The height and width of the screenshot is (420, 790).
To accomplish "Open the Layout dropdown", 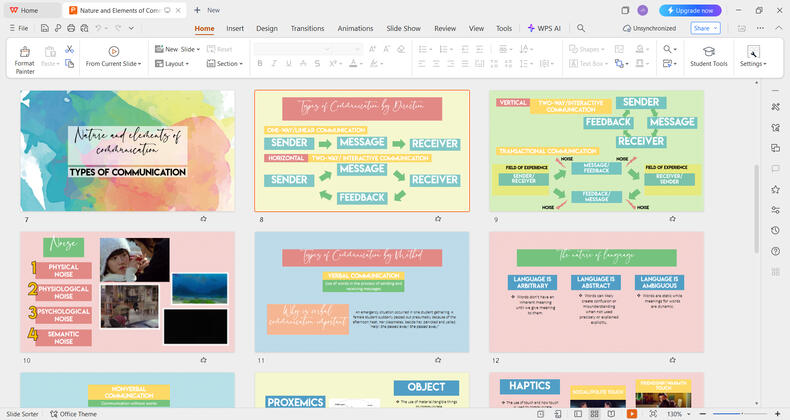I will point(172,63).
